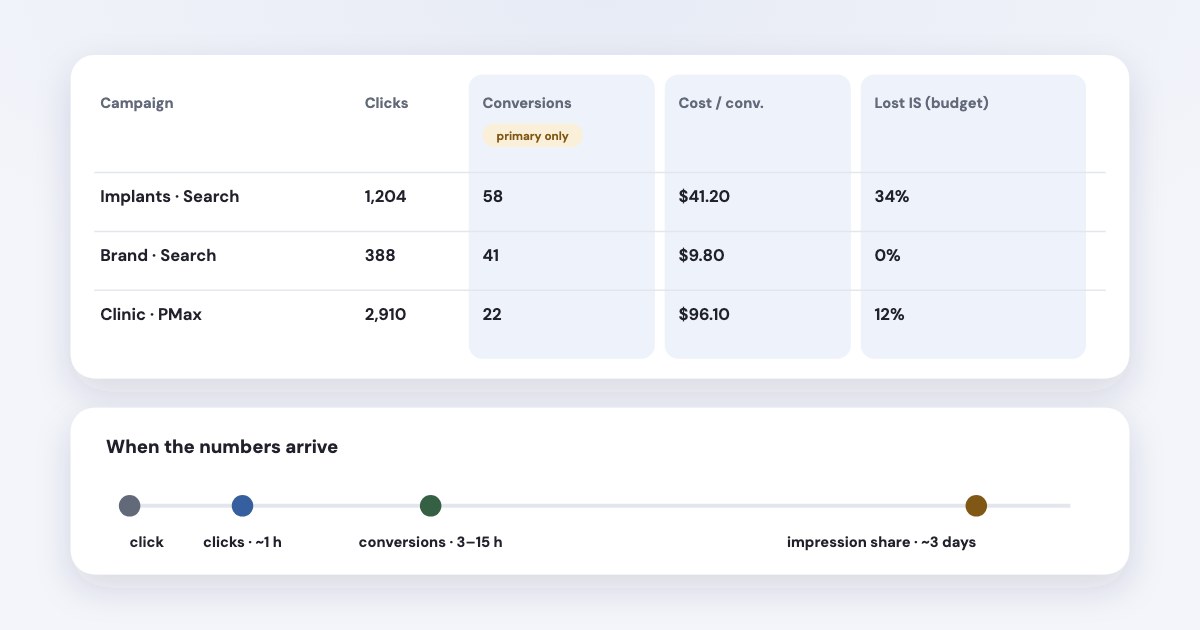Click the Conversions column header

point(527,103)
